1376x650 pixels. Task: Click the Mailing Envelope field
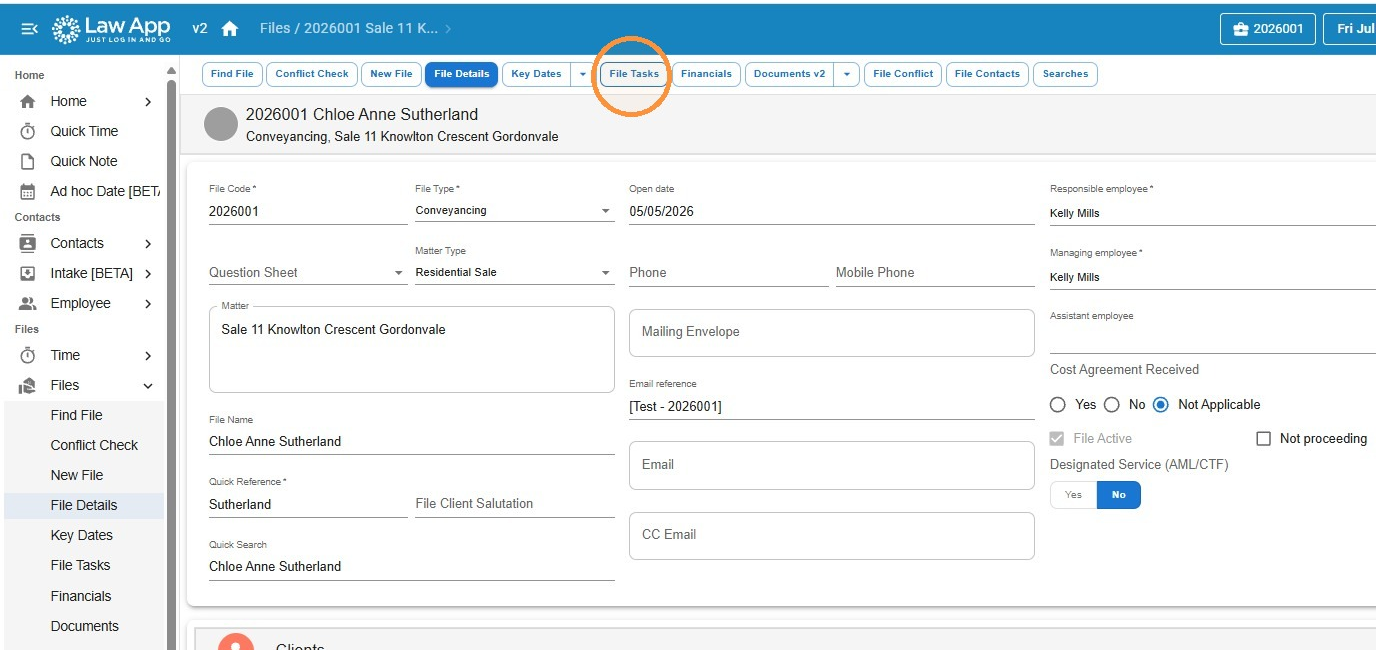coord(831,332)
